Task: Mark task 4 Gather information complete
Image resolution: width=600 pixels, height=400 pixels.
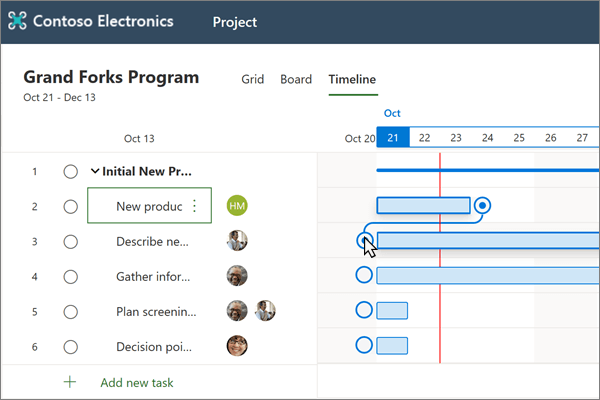Action: click(x=70, y=276)
